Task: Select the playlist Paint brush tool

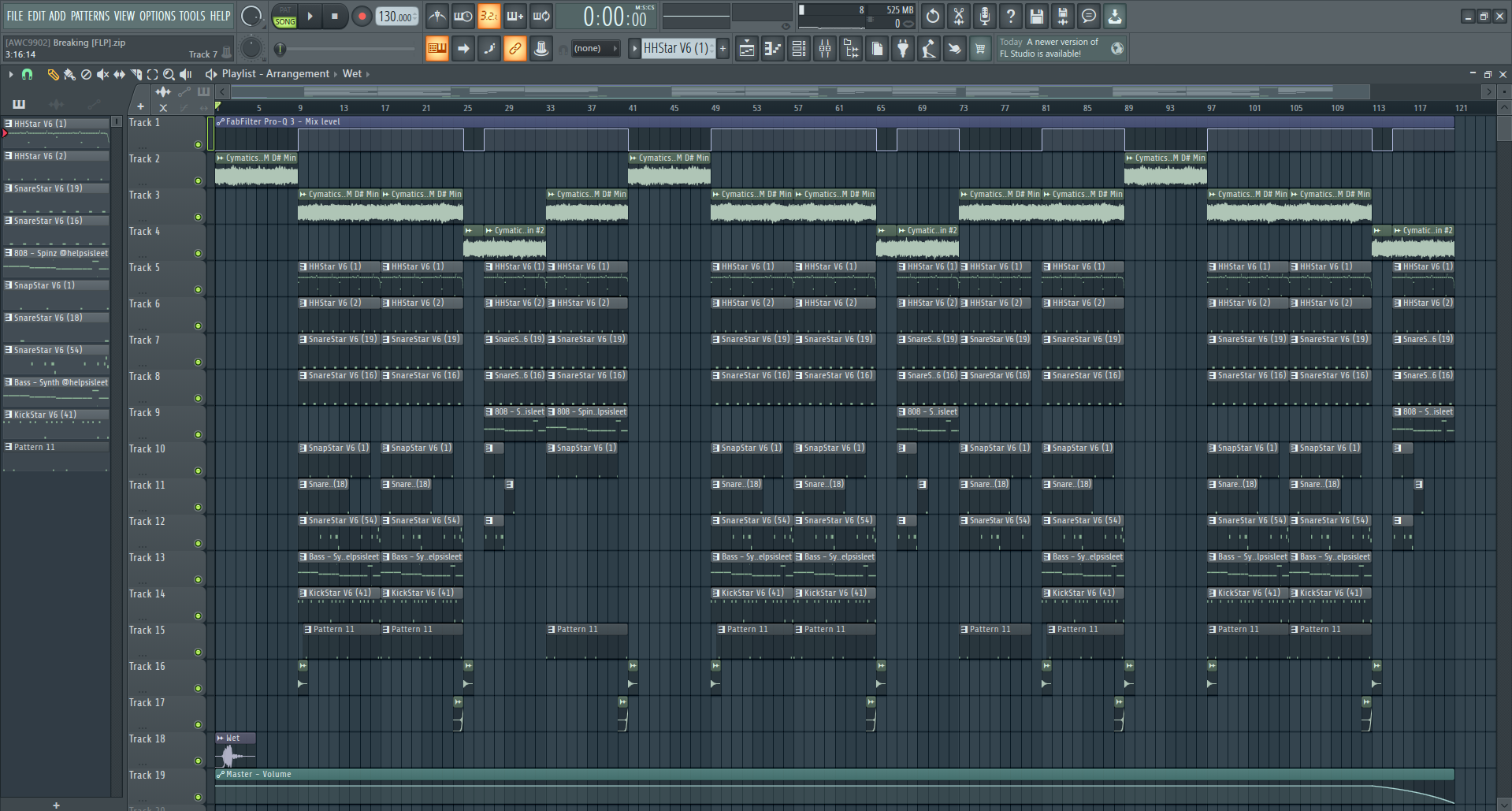Action: [69, 74]
